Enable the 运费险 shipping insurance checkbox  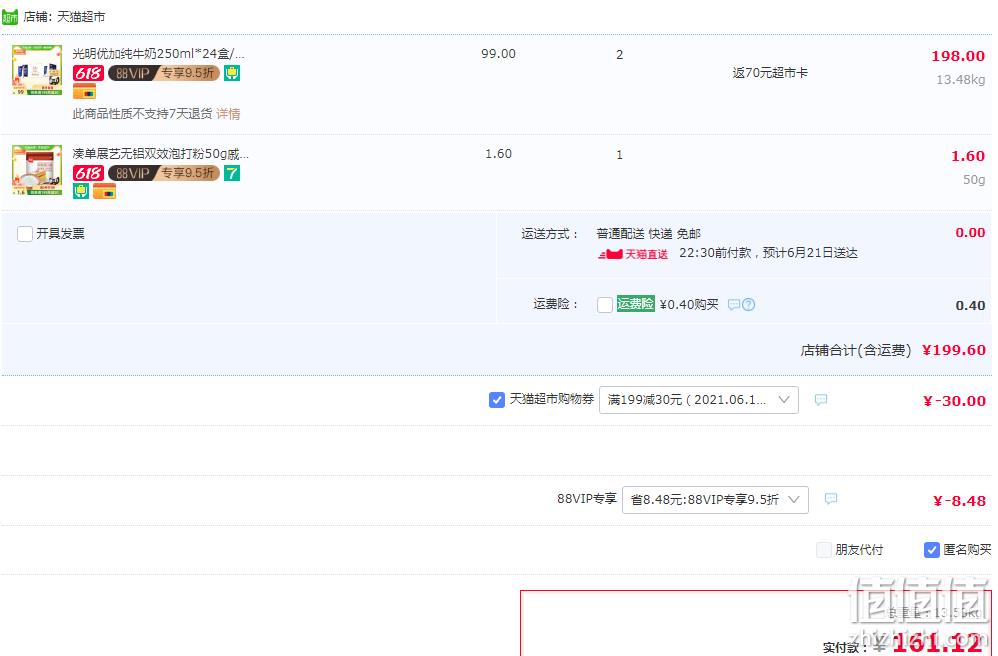point(605,305)
